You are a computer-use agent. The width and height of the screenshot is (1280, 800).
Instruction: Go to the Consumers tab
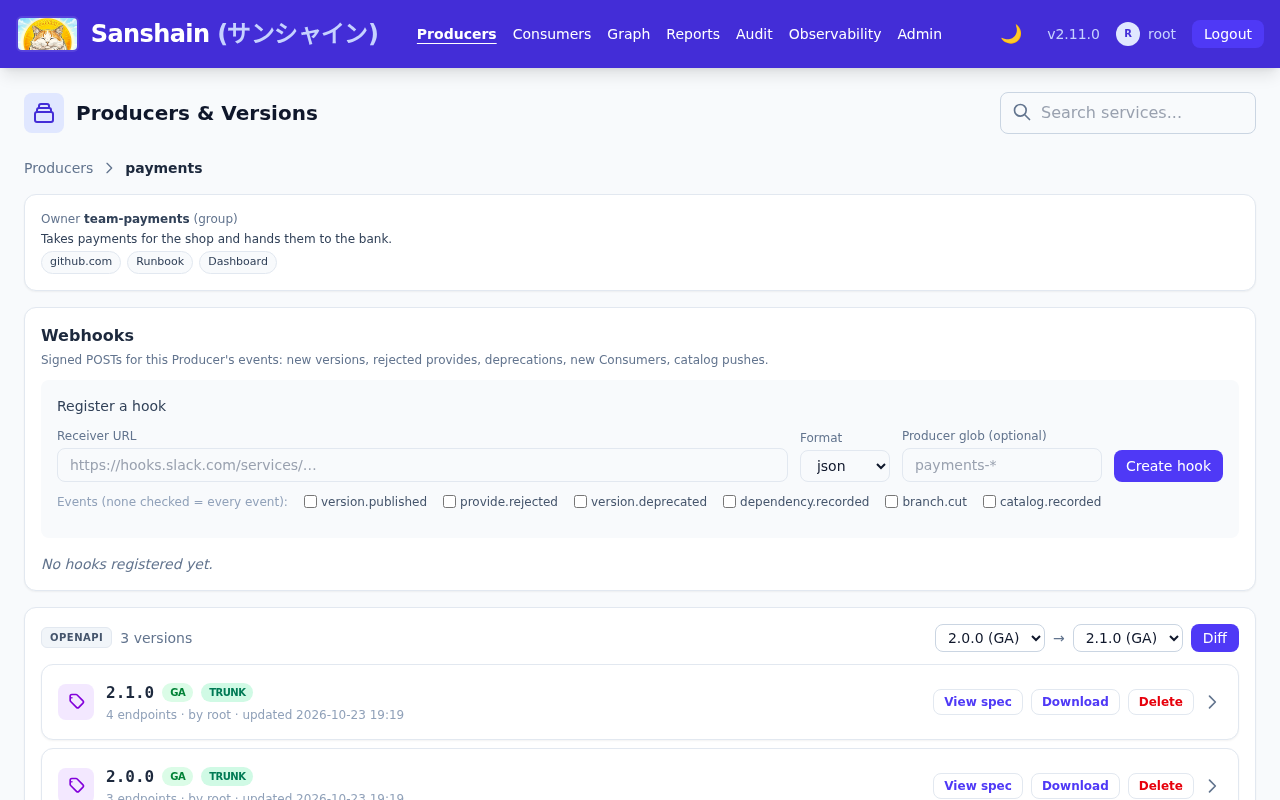552,34
